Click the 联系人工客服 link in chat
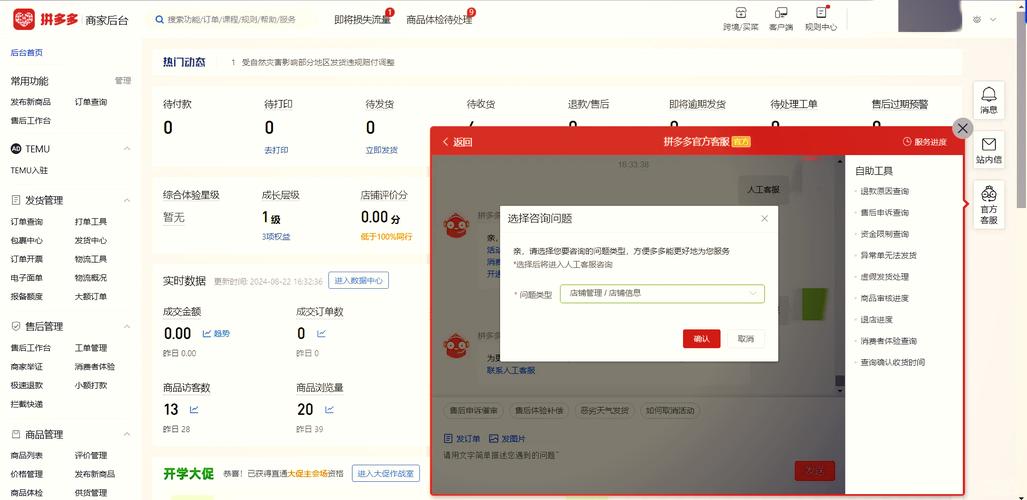The width and height of the screenshot is (1027, 500). click(511, 370)
